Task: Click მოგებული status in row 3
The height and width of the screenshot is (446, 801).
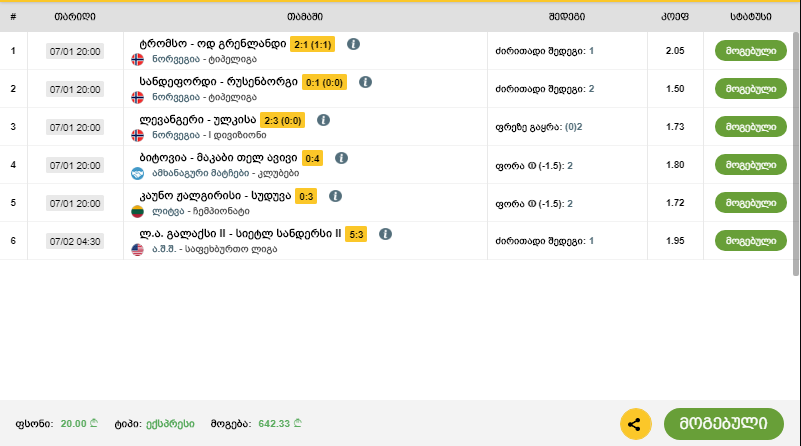Action: 750,127
